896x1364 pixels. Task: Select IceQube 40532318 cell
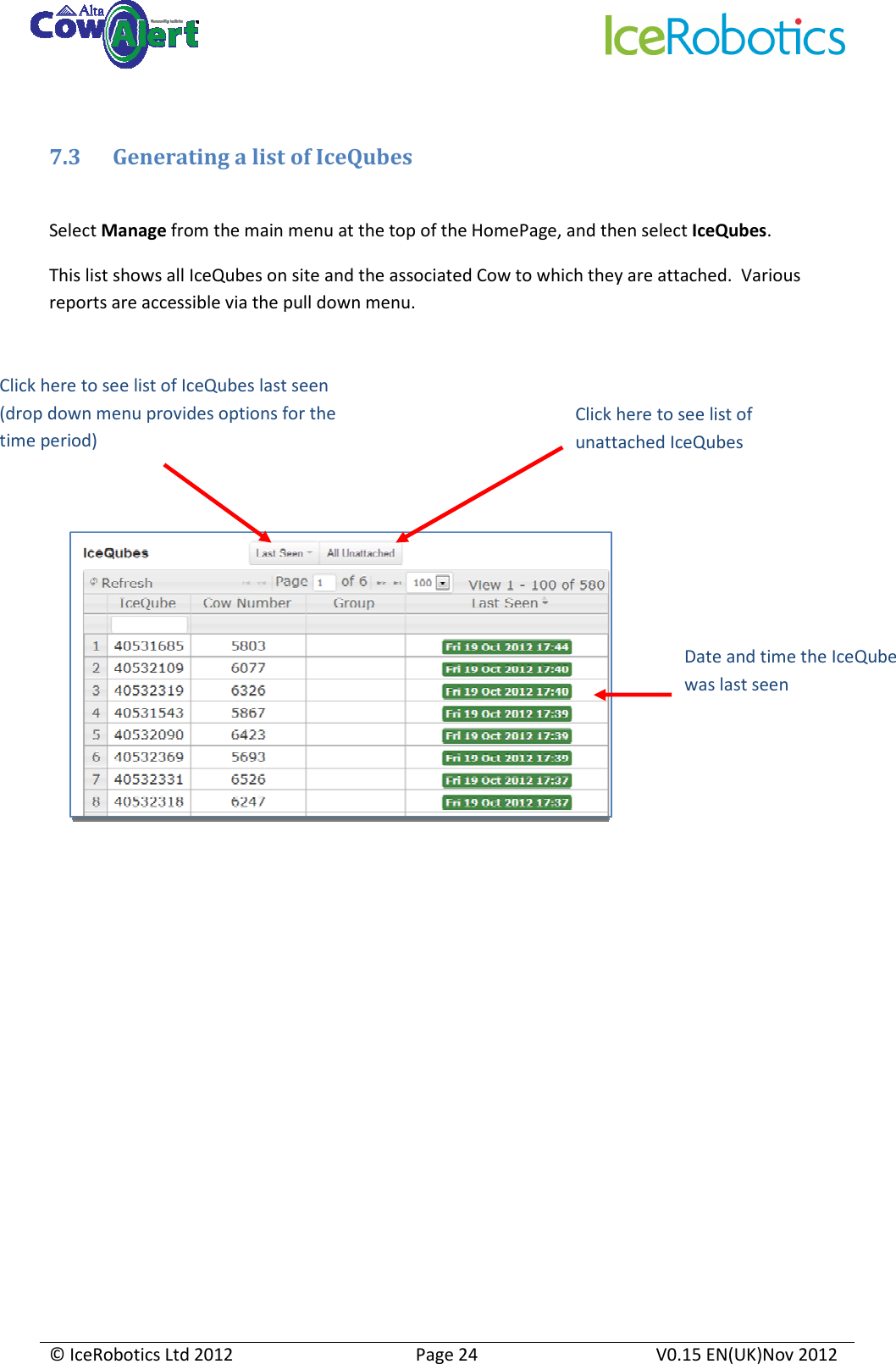(x=149, y=801)
